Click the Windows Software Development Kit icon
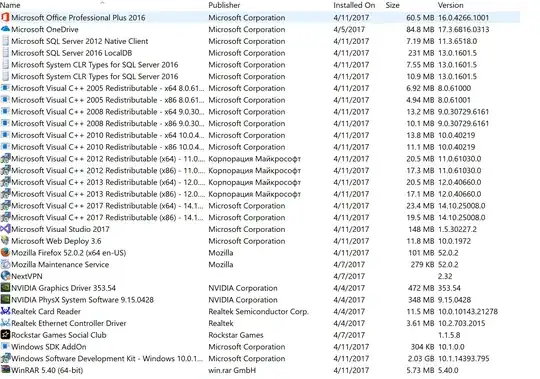The image size is (540, 379). point(5,358)
